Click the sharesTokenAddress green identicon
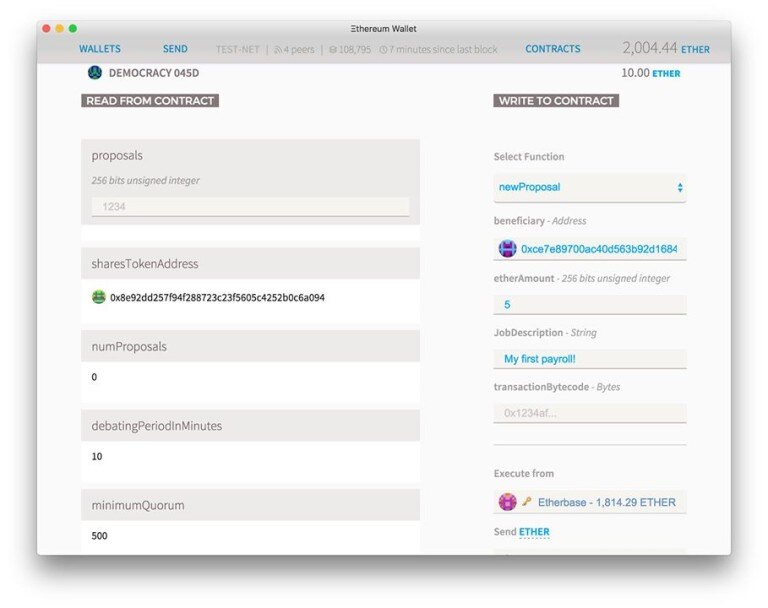The height and width of the screenshot is (608, 768). tap(98, 297)
